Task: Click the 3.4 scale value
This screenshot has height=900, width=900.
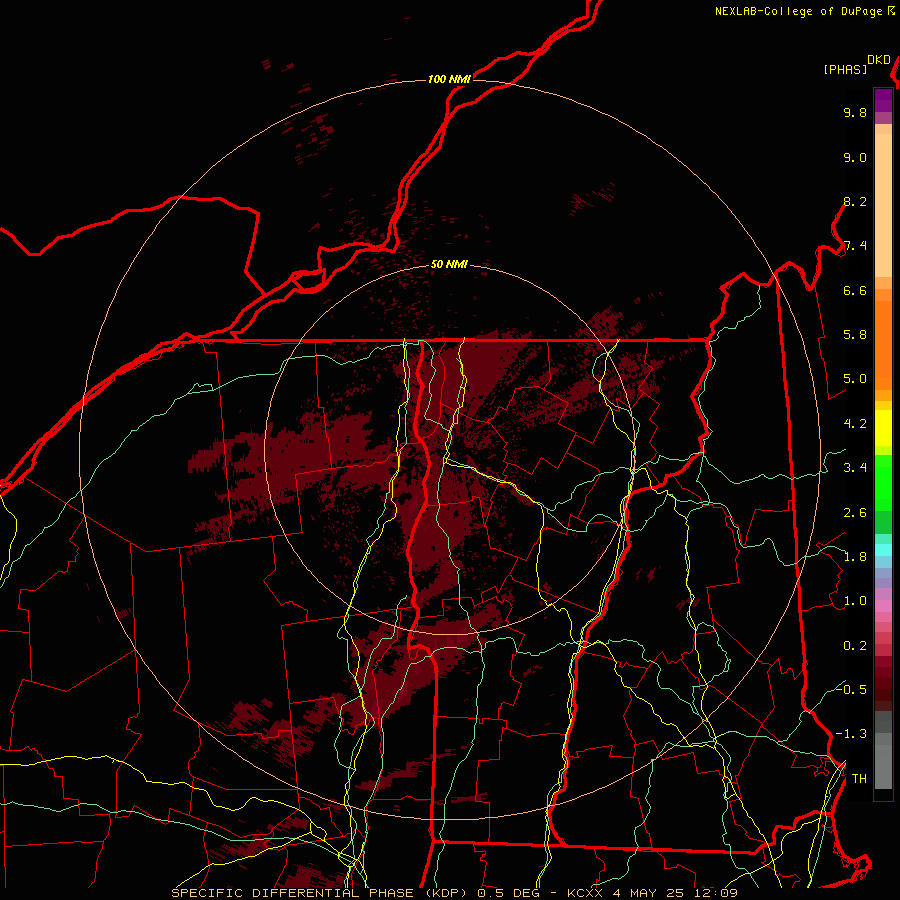Action: point(855,468)
